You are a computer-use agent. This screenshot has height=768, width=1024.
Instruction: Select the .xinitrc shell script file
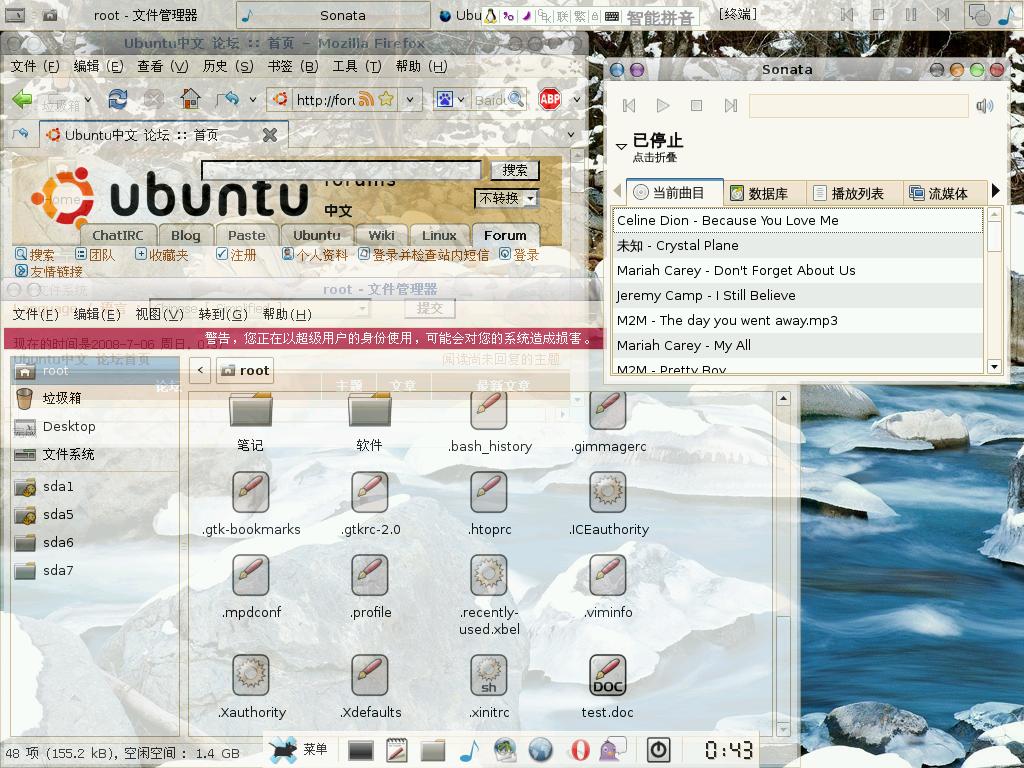click(x=489, y=687)
